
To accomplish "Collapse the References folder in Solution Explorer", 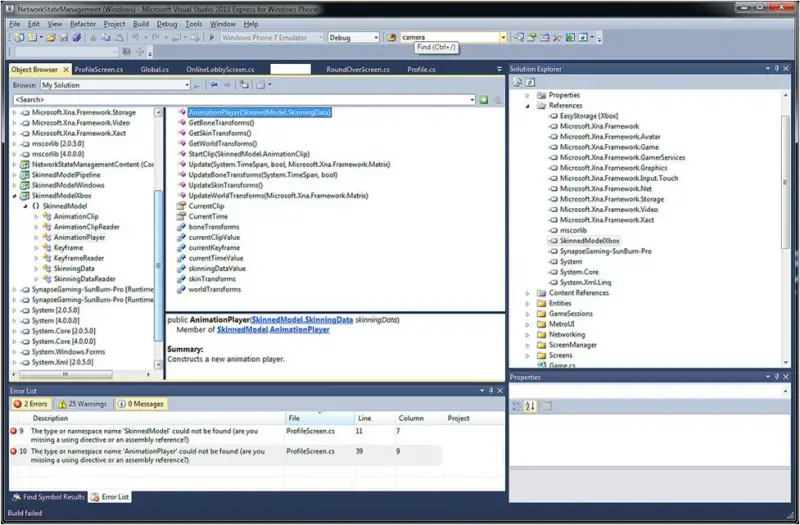I will pyautogui.click(x=528, y=106).
